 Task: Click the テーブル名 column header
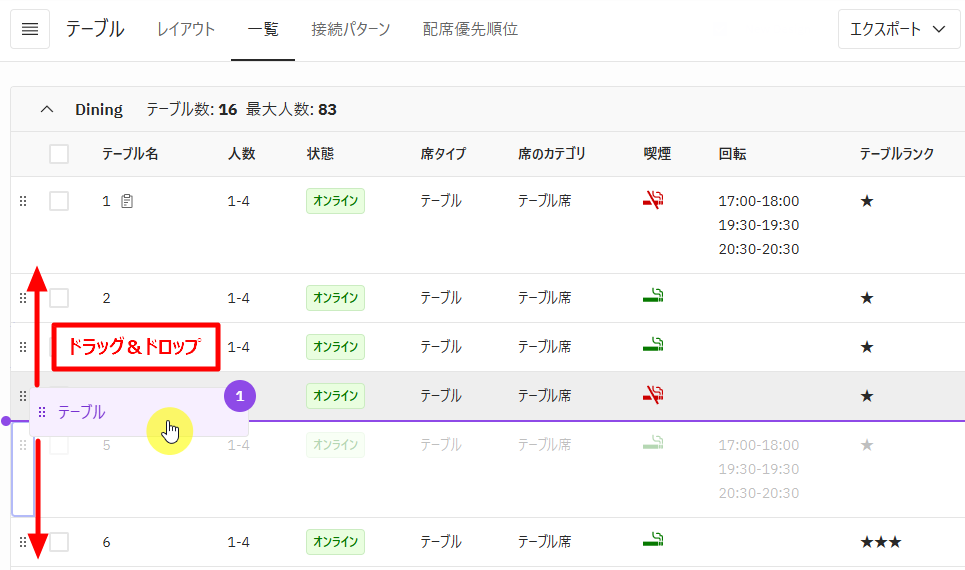[x=130, y=154]
